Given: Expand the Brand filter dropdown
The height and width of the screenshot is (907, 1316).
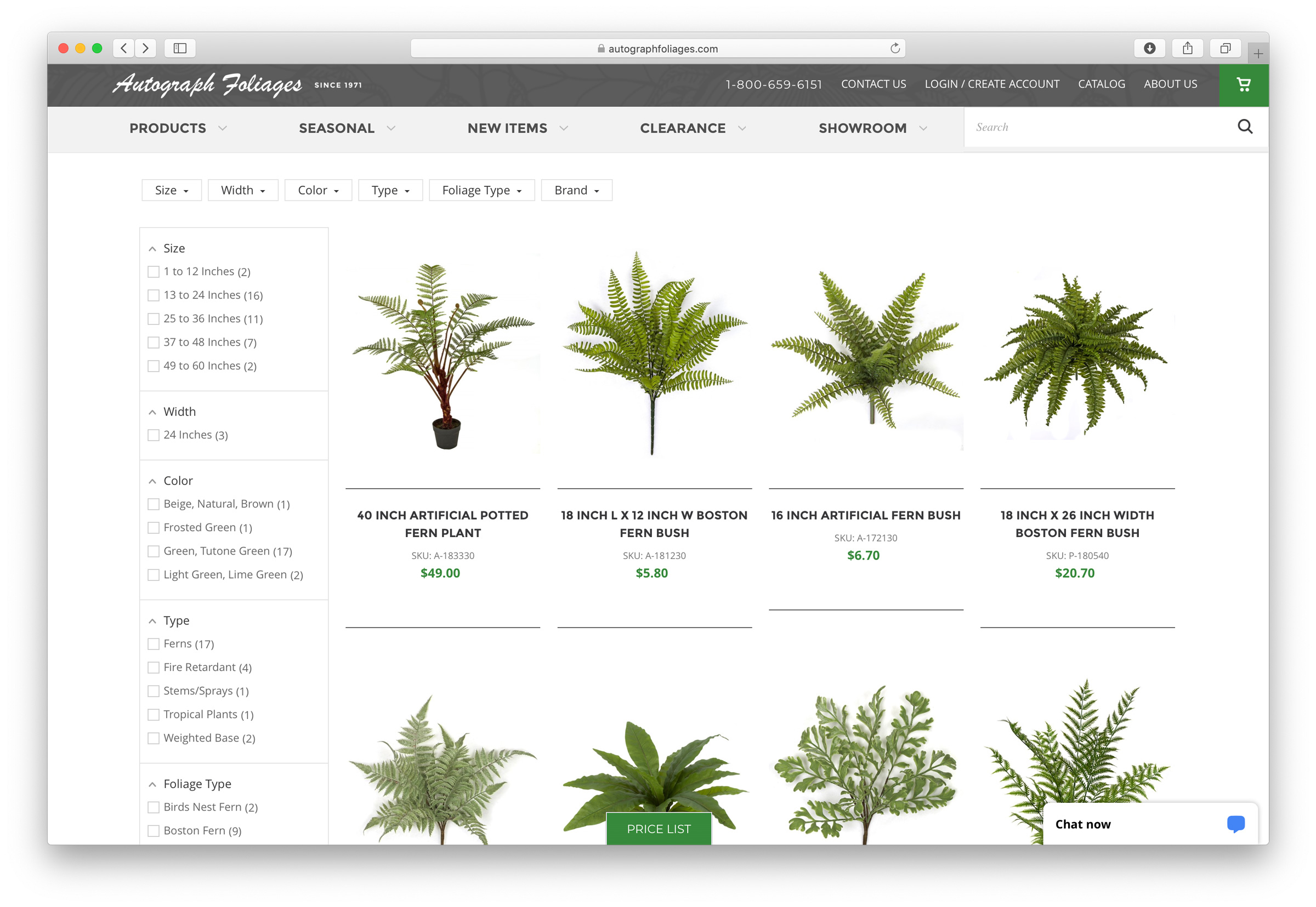Looking at the screenshot, I should coord(577,190).
